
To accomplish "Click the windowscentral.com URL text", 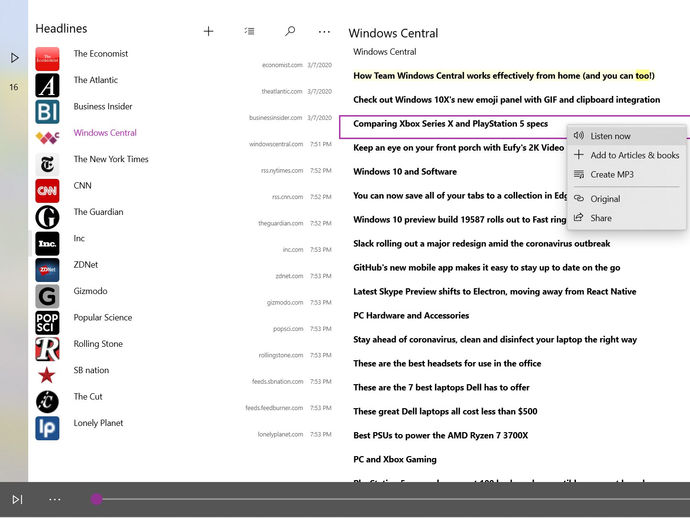I will (x=276, y=144).
